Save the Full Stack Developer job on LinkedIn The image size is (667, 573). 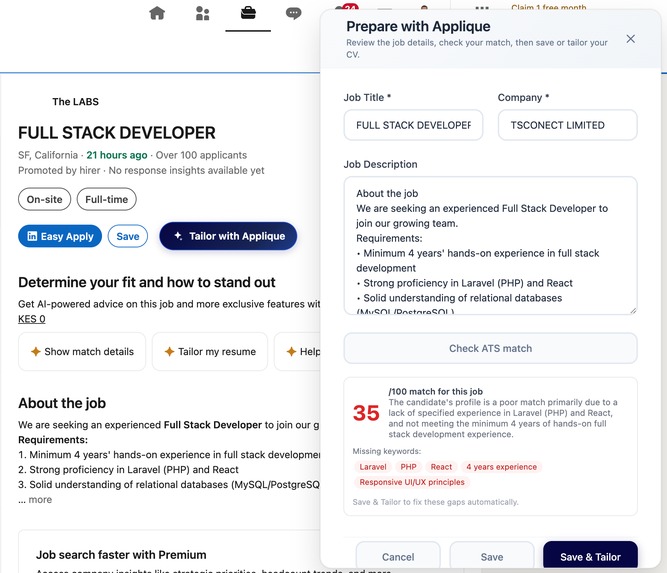point(128,236)
